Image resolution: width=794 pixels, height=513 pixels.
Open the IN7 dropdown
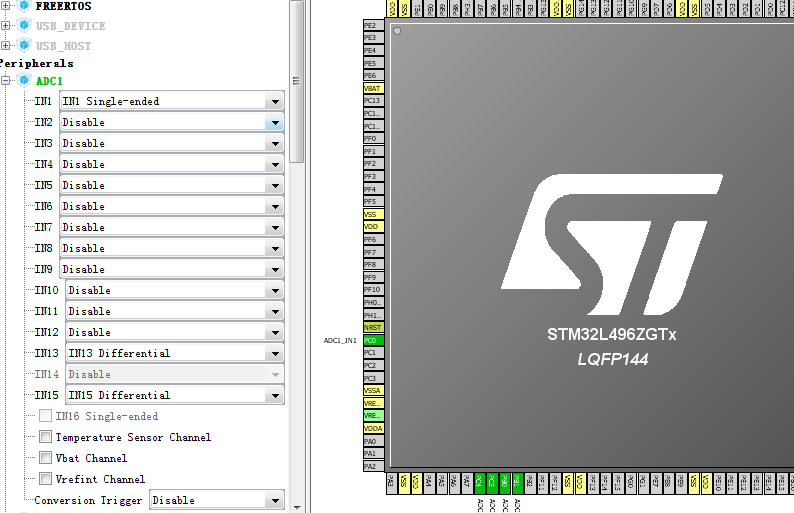[x=172, y=227]
